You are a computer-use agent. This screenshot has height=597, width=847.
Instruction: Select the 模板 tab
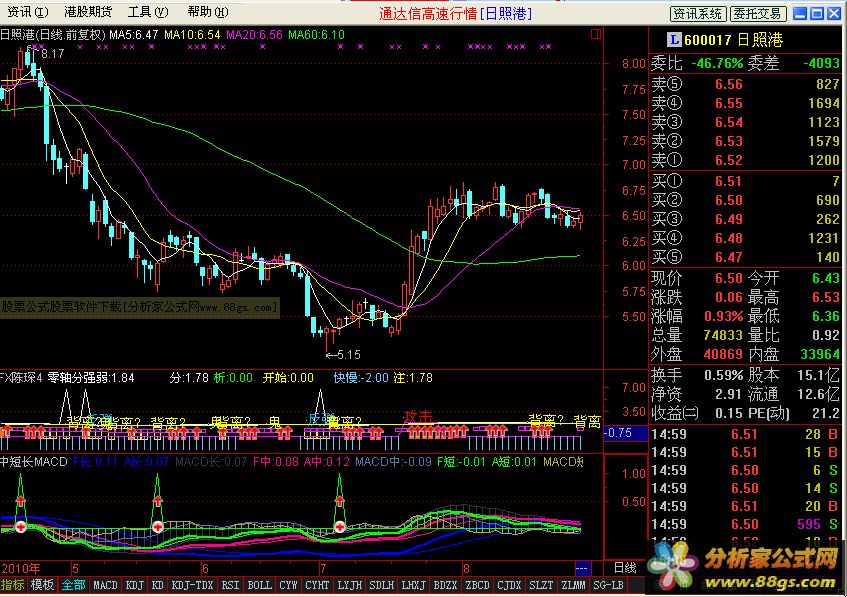click(x=42, y=585)
